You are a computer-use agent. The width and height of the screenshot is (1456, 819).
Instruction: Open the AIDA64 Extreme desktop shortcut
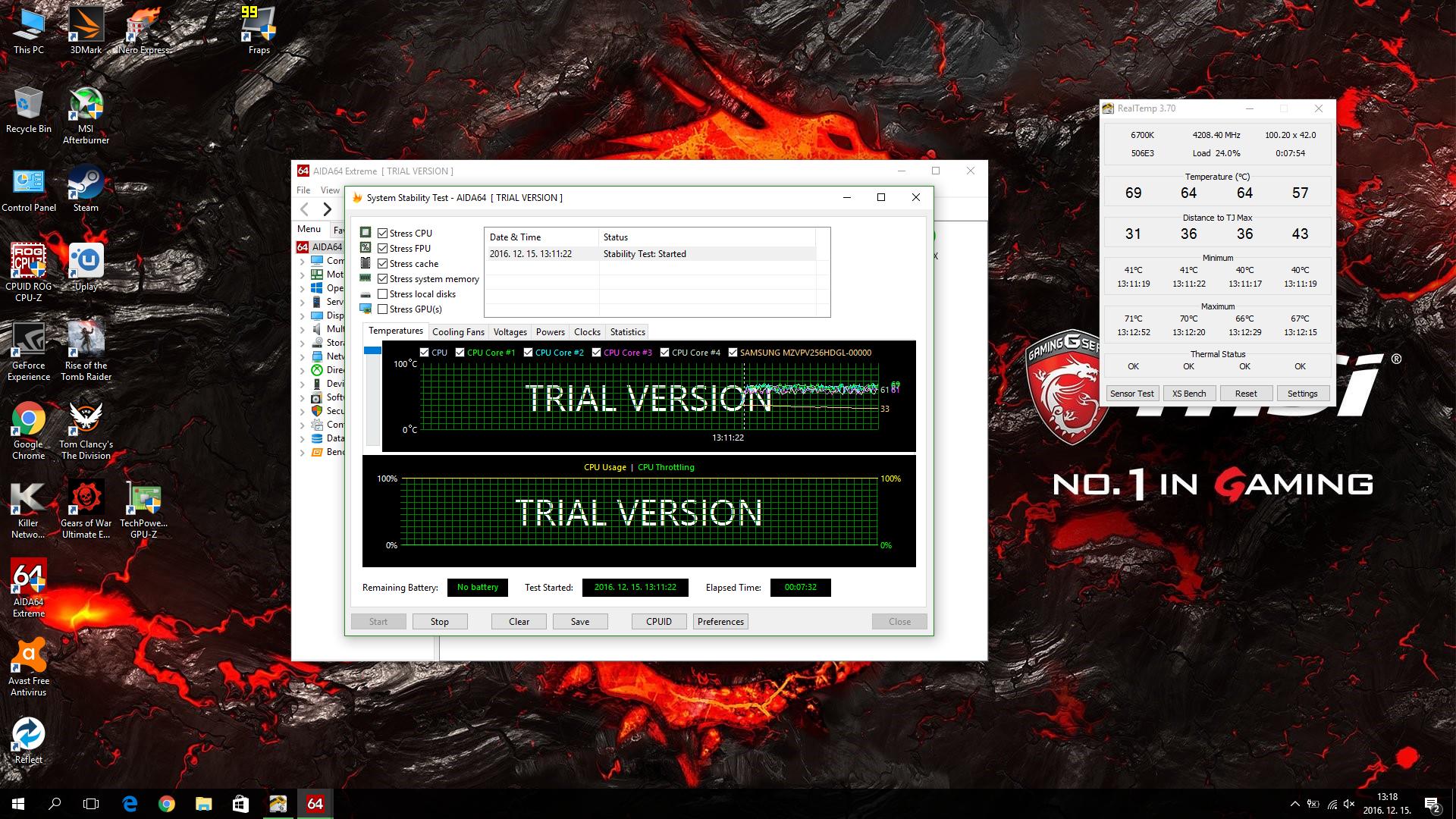pos(29,588)
